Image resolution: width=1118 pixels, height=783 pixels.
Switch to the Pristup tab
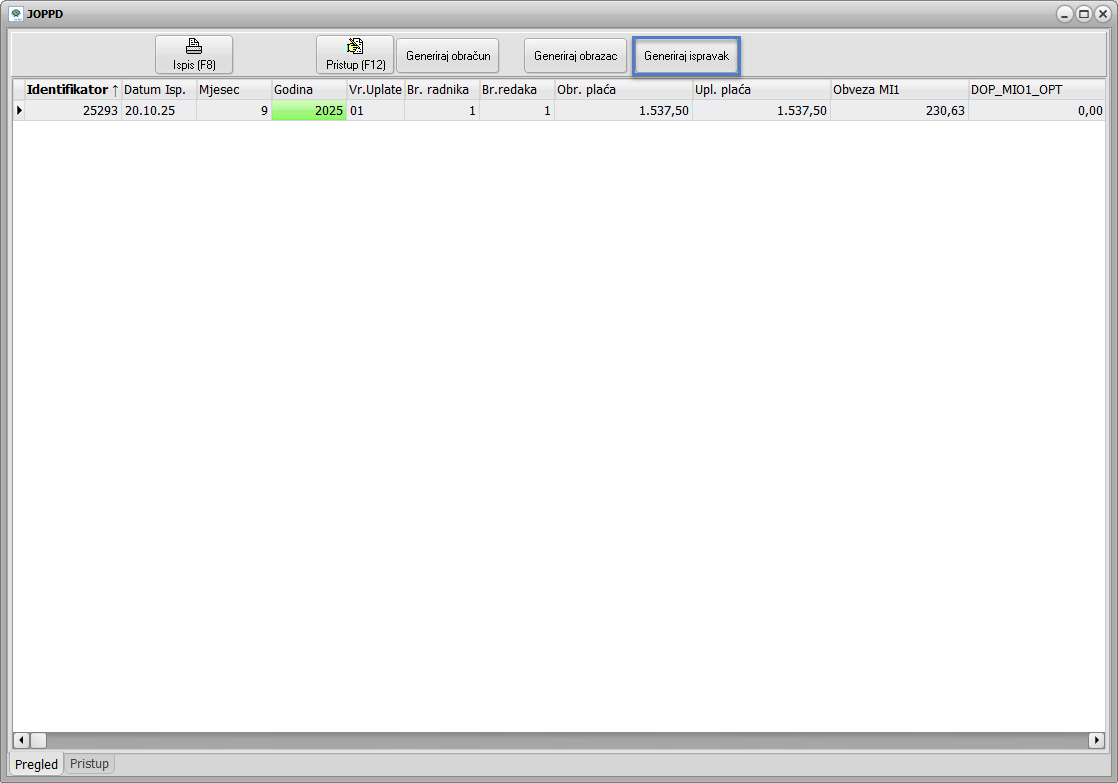(x=90, y=764)
